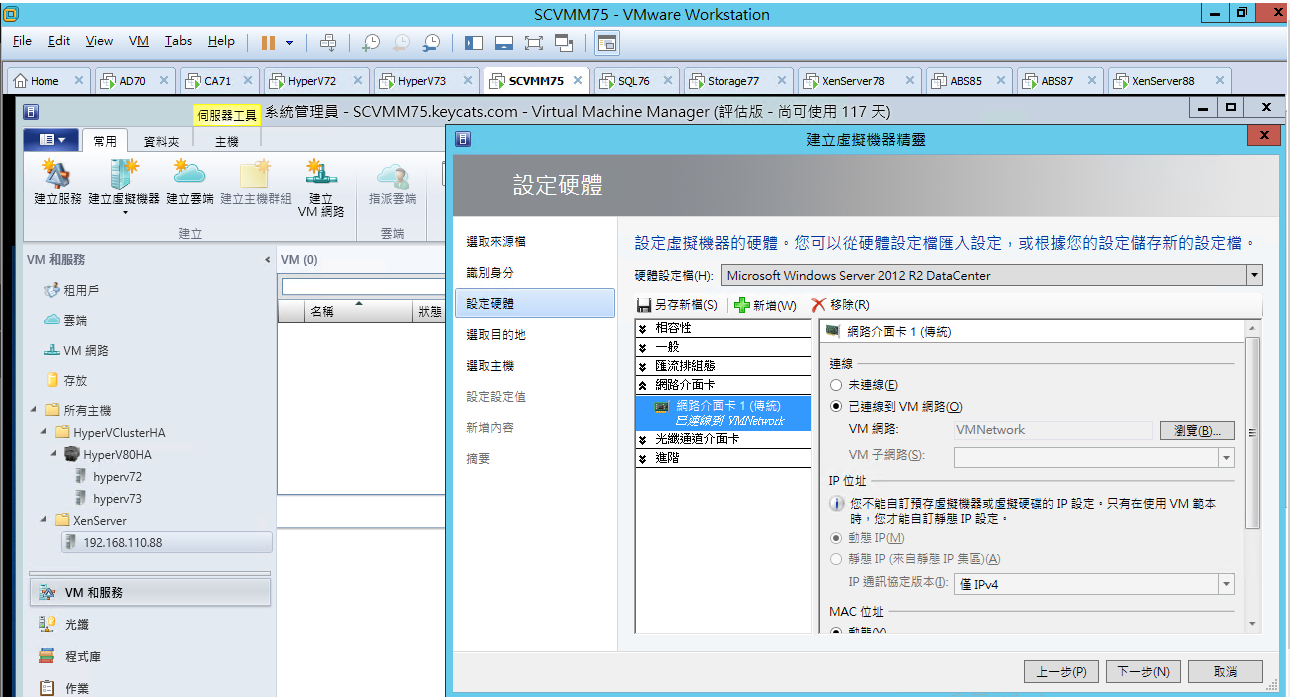Enter VMware full screen mode icon
Image resolution: width=1290 pixels, height=697 pixels.
(533, 42)
